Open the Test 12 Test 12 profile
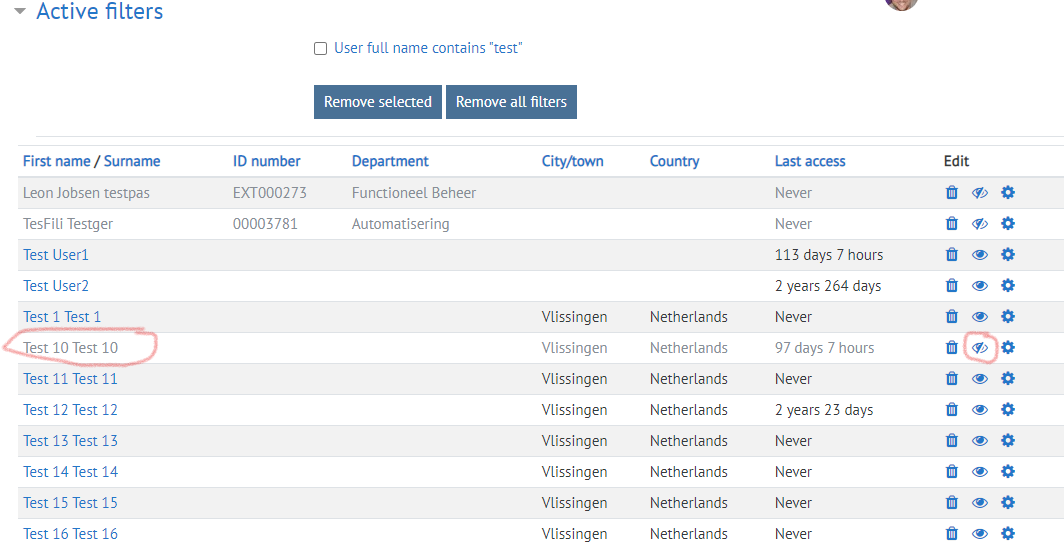Image resolution: width=1064 pixels, height=542 pixels. tap(70, 410)
